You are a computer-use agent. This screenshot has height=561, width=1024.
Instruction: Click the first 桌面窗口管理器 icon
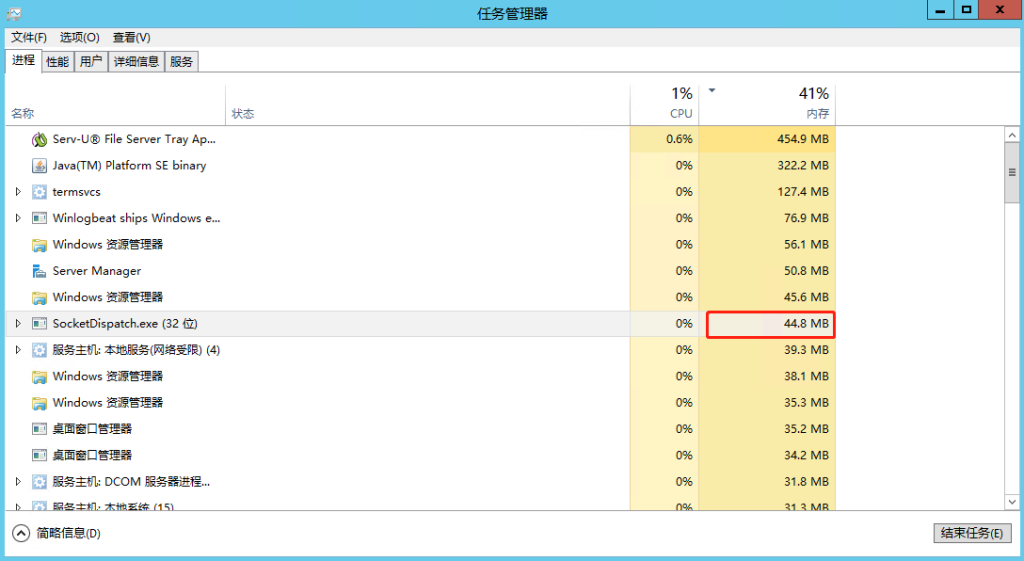[x=40, y=429]
